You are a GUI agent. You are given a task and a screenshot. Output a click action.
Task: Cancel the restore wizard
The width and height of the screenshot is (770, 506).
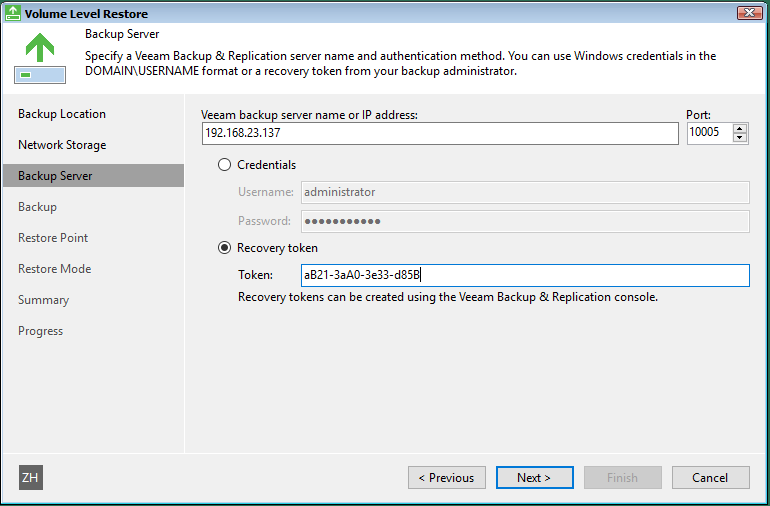[711, 478]
